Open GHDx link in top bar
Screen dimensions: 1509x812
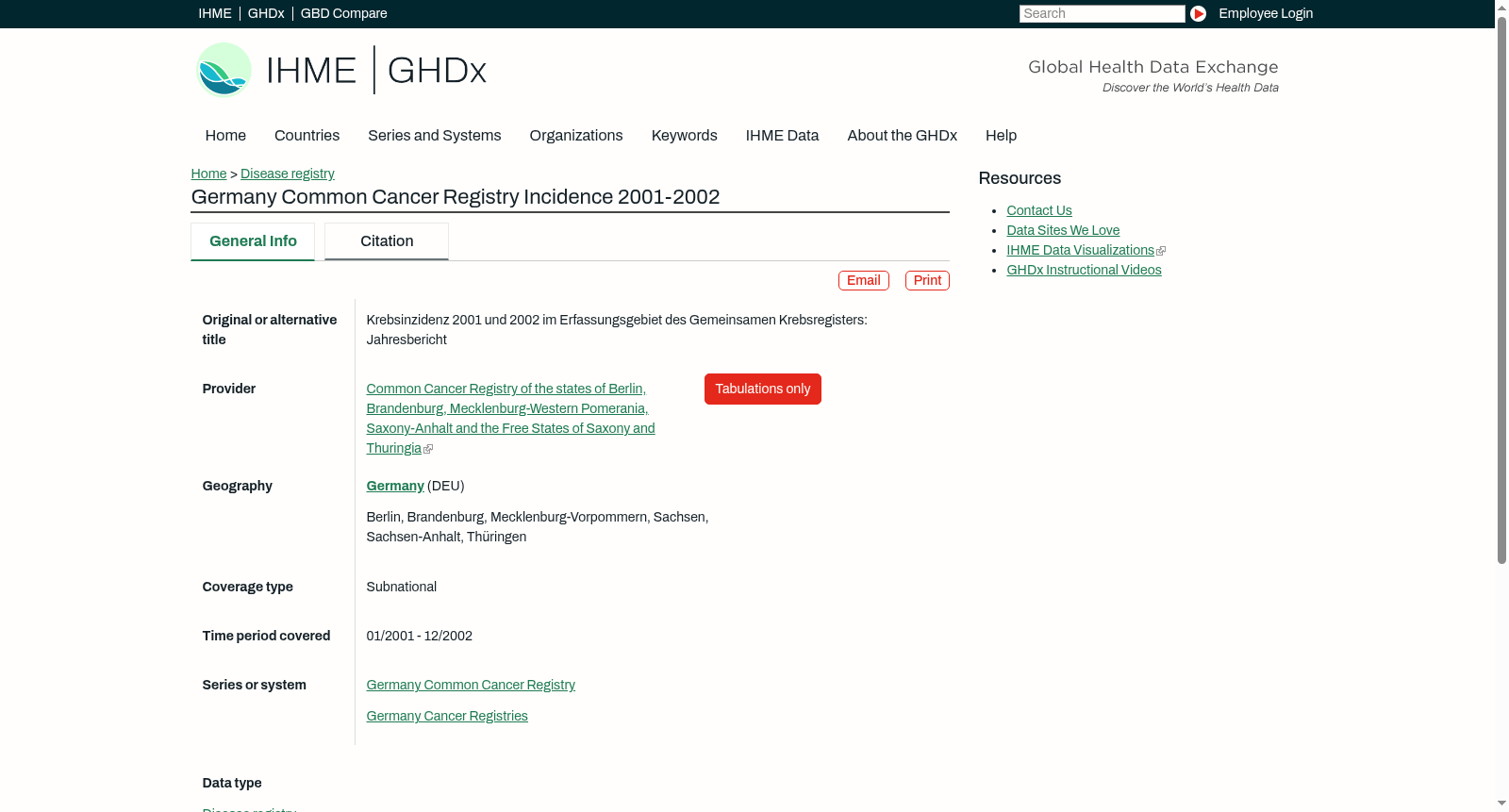click(x=266, y=13)
